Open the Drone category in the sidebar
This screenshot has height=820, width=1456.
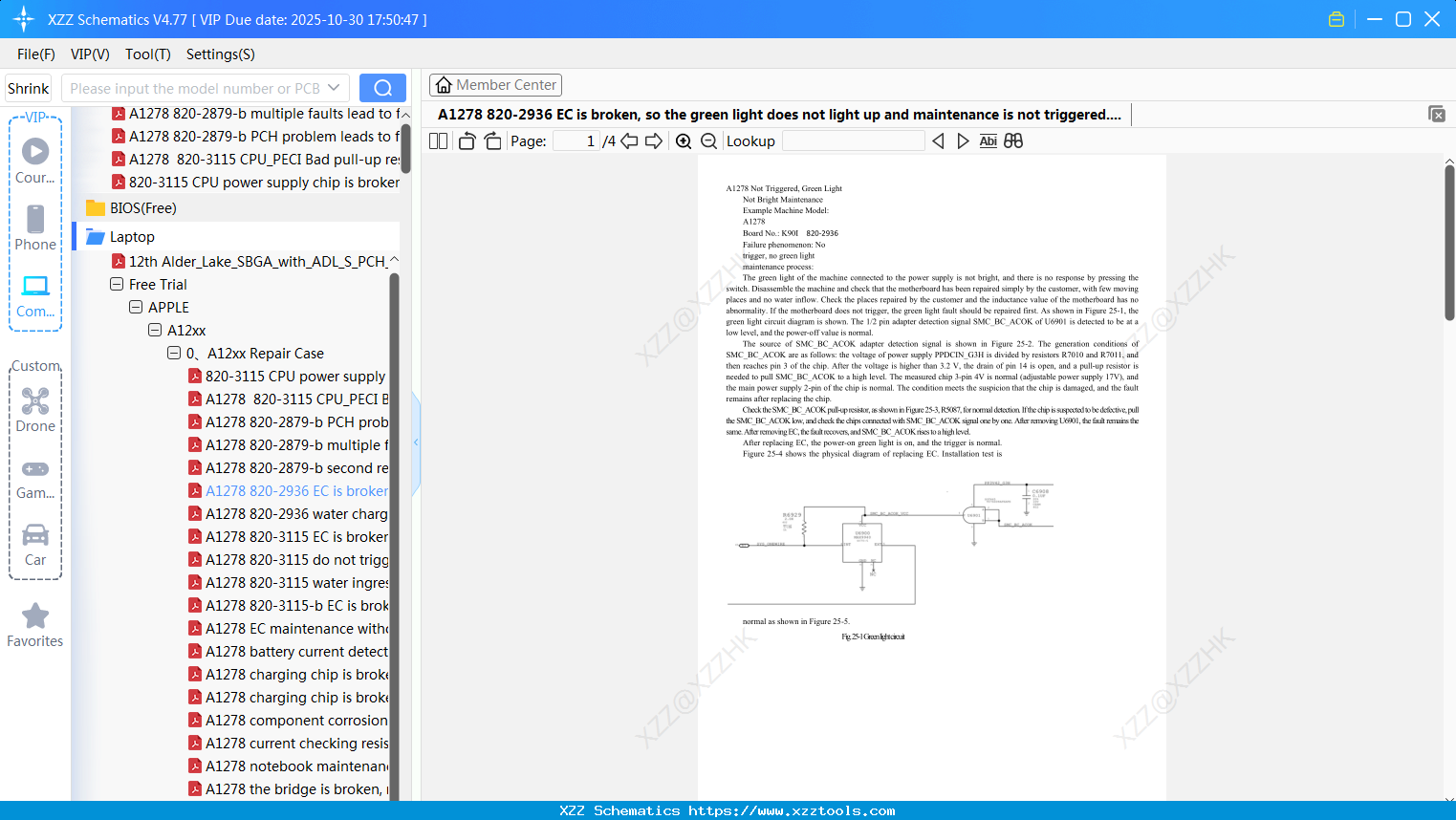coord(35,410)
